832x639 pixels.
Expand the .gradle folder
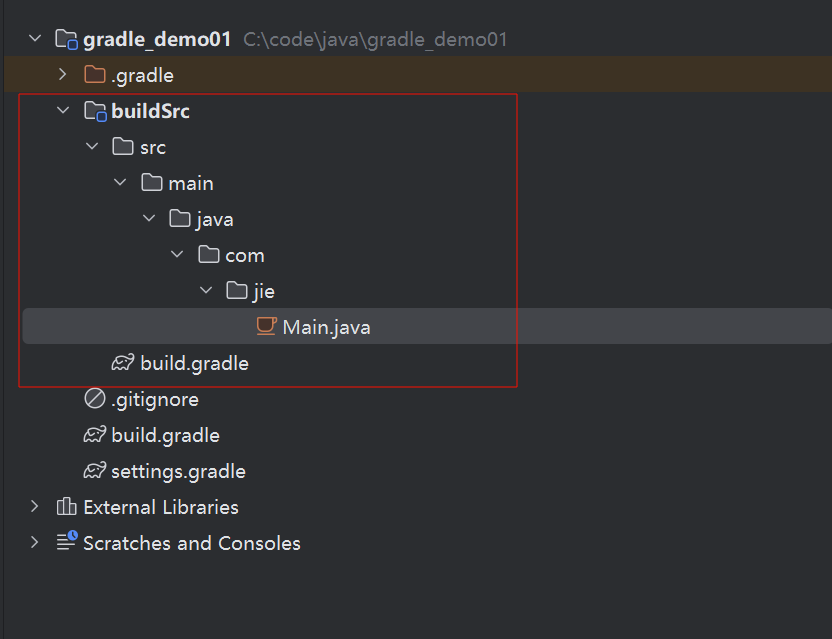point(63,75)
